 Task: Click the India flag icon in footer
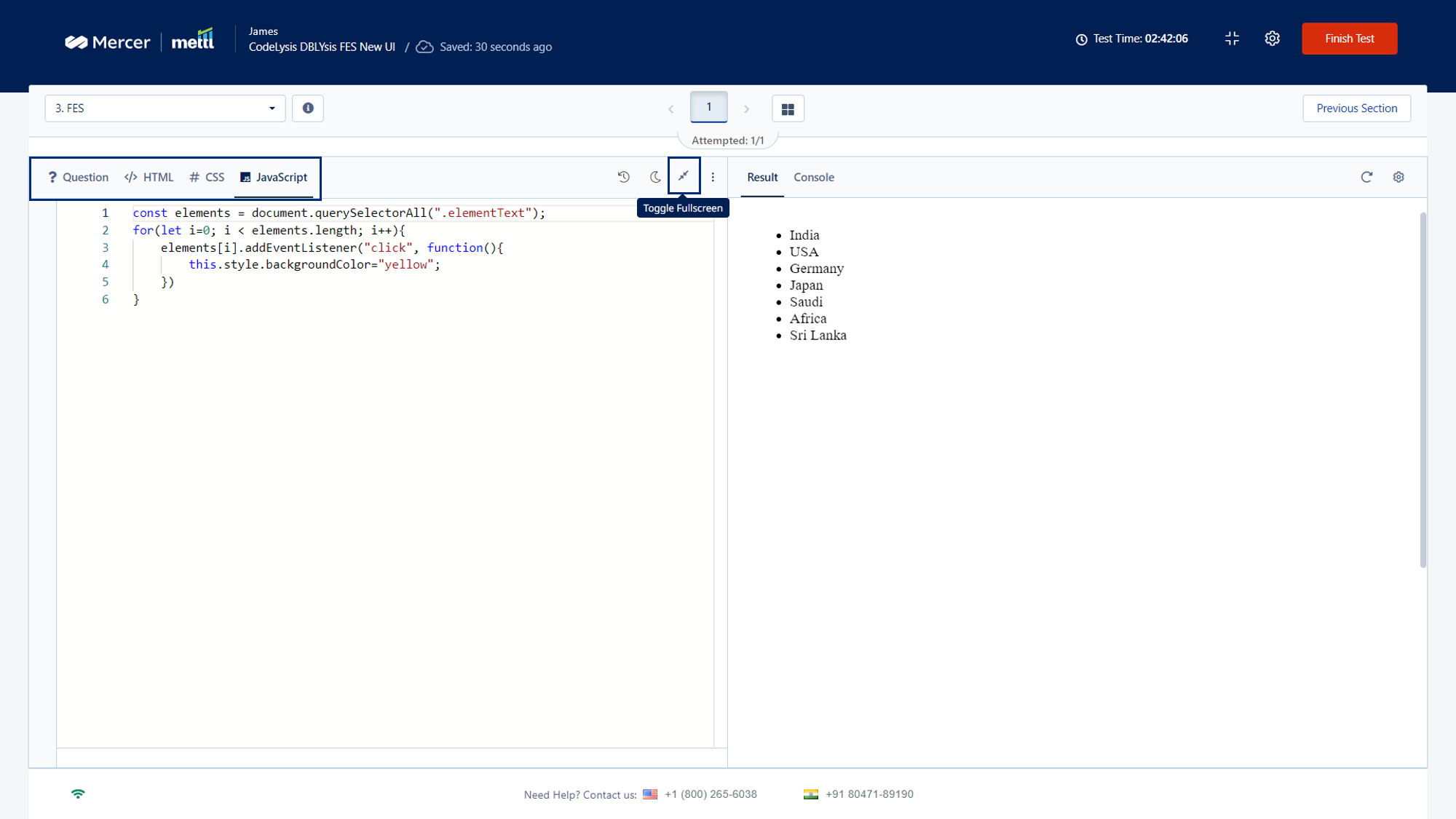pos(811,794)
